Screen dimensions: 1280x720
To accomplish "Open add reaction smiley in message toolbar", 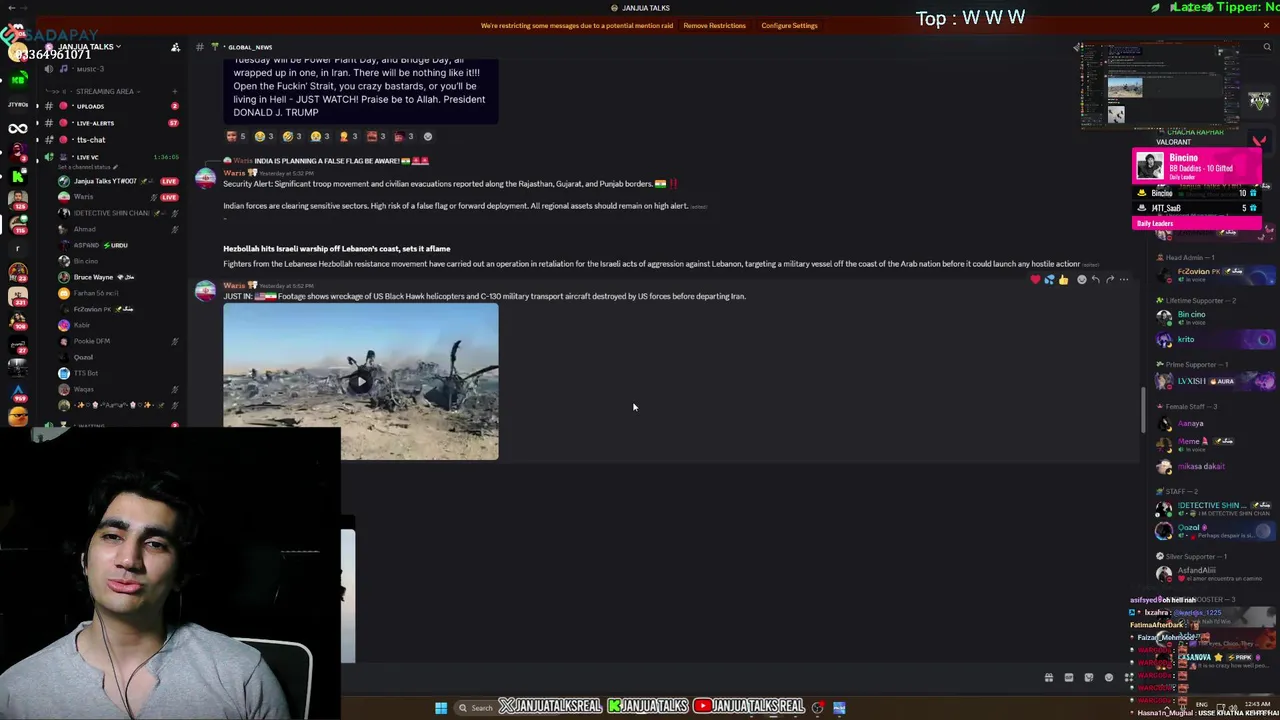I will tap(1081, 280).
